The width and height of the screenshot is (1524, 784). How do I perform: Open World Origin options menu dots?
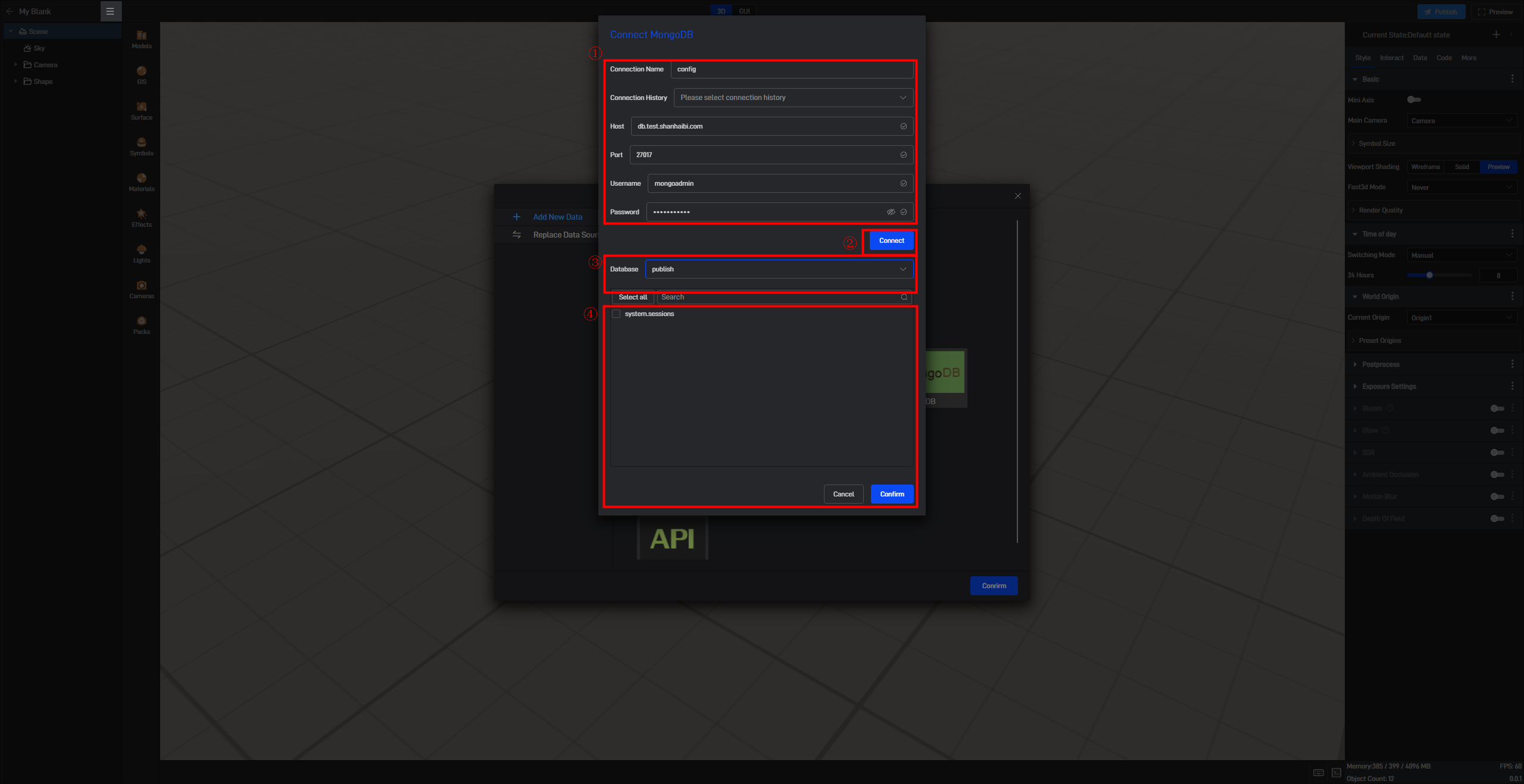[x=1513, y=296]
